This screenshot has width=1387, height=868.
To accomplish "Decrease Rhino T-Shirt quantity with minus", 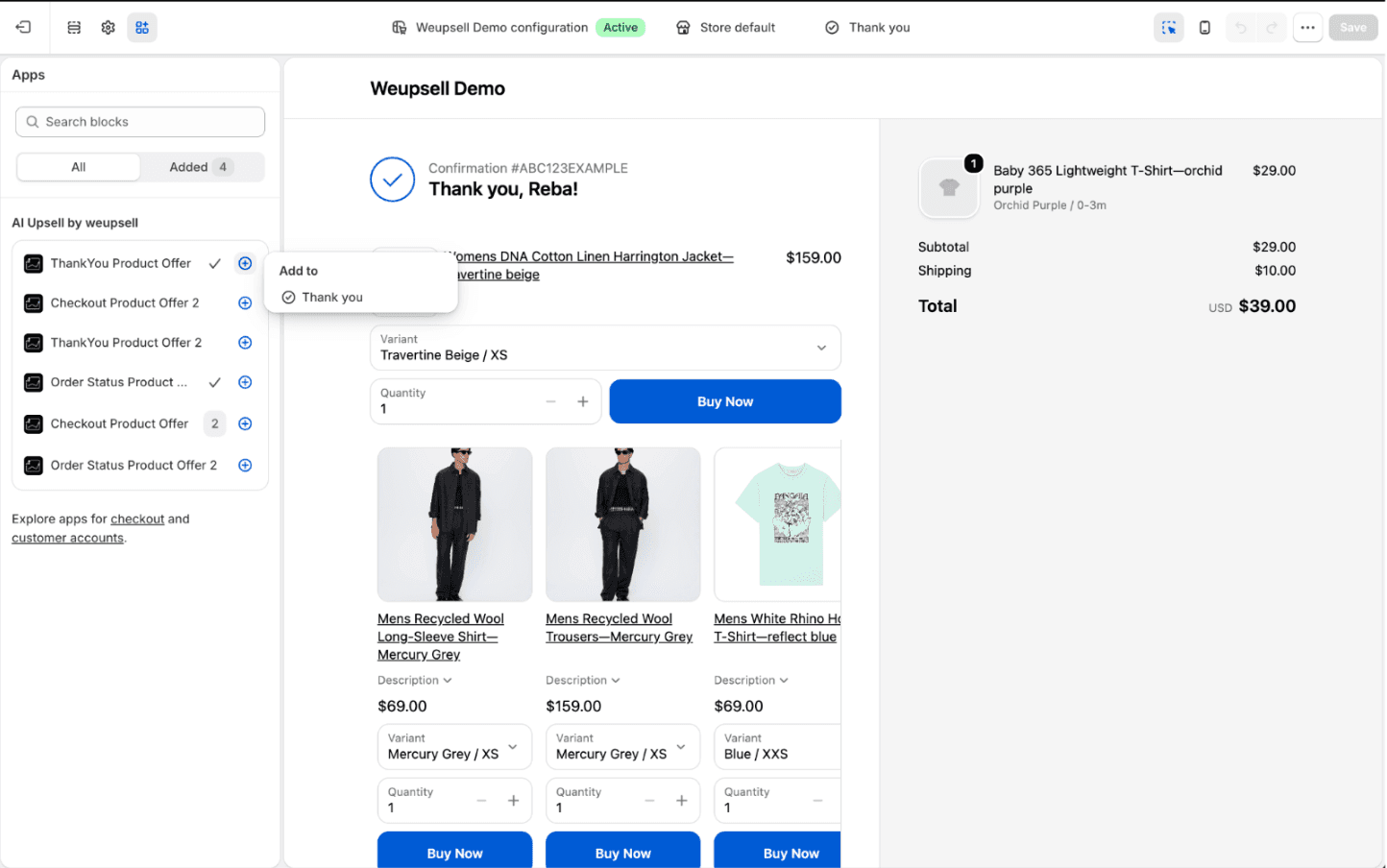I will coord(817,801).
